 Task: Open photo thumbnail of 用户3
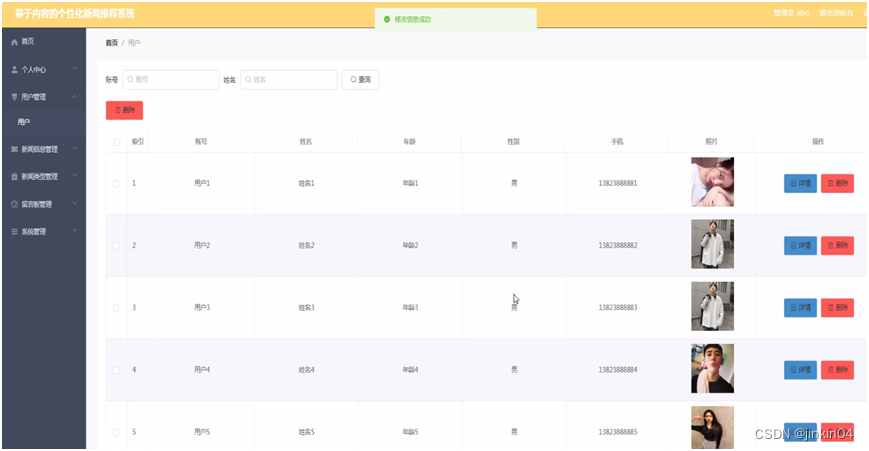coord(712,306)
